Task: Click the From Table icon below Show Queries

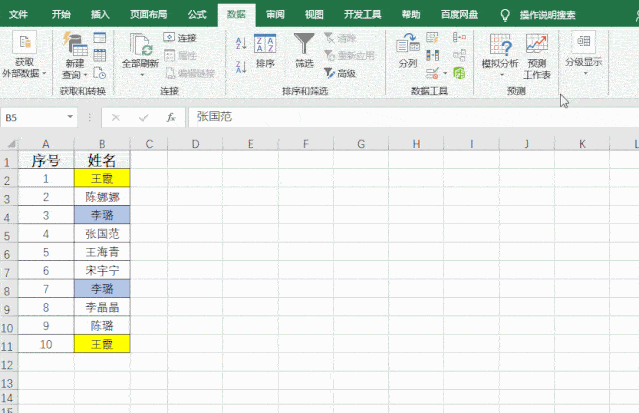Action: coord(100,55)
